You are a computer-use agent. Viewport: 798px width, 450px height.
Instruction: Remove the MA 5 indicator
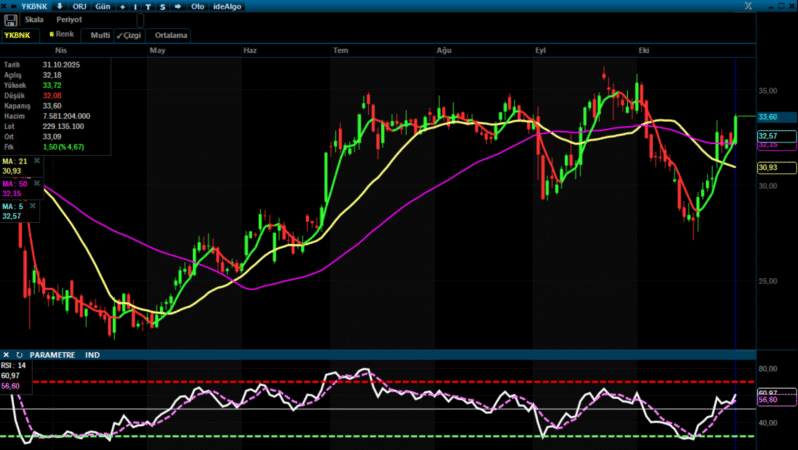(34, 206)
